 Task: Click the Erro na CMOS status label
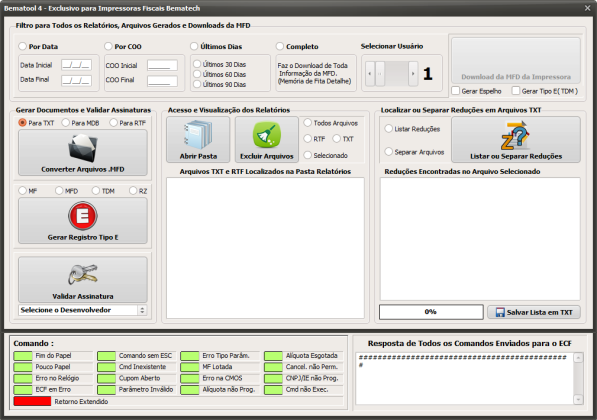(222, 378)
